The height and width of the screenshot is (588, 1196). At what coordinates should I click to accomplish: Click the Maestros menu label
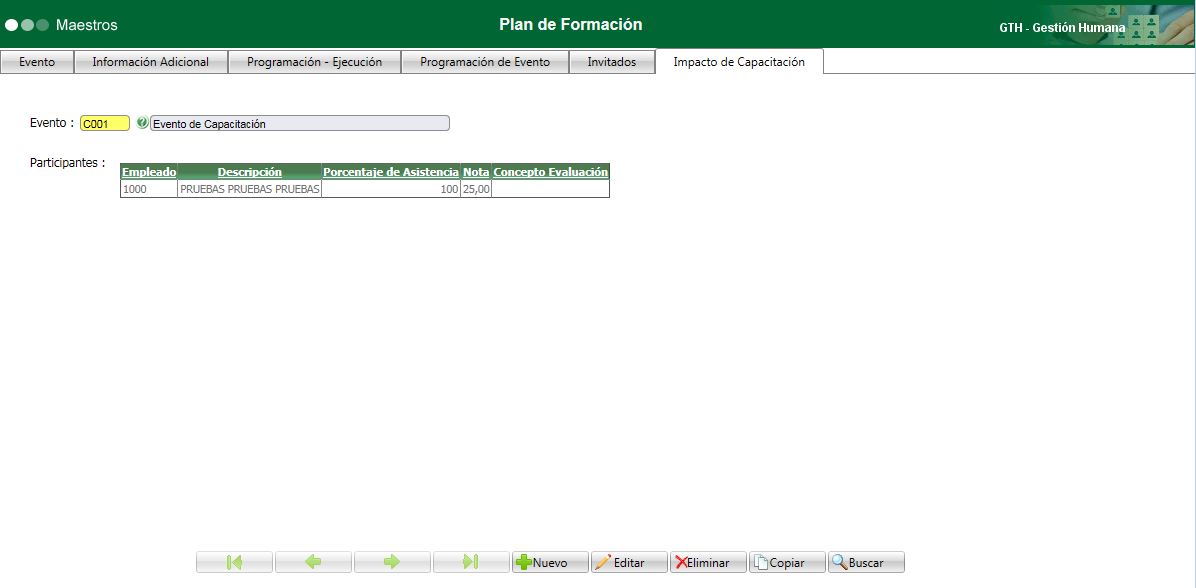(x=87, y=25)
